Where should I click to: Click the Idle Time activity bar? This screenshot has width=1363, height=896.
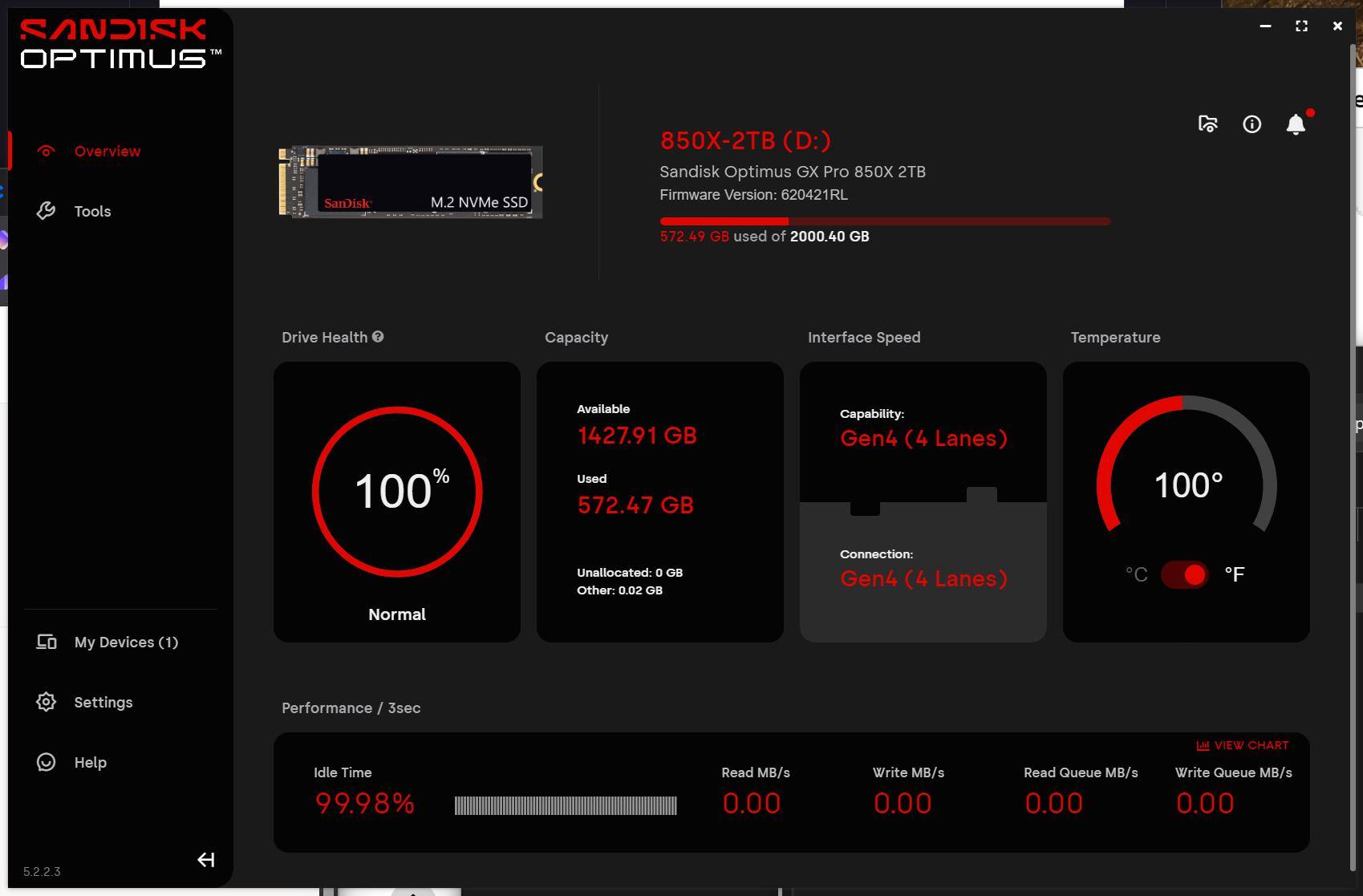pyautogui.click(x=566, y=805)
